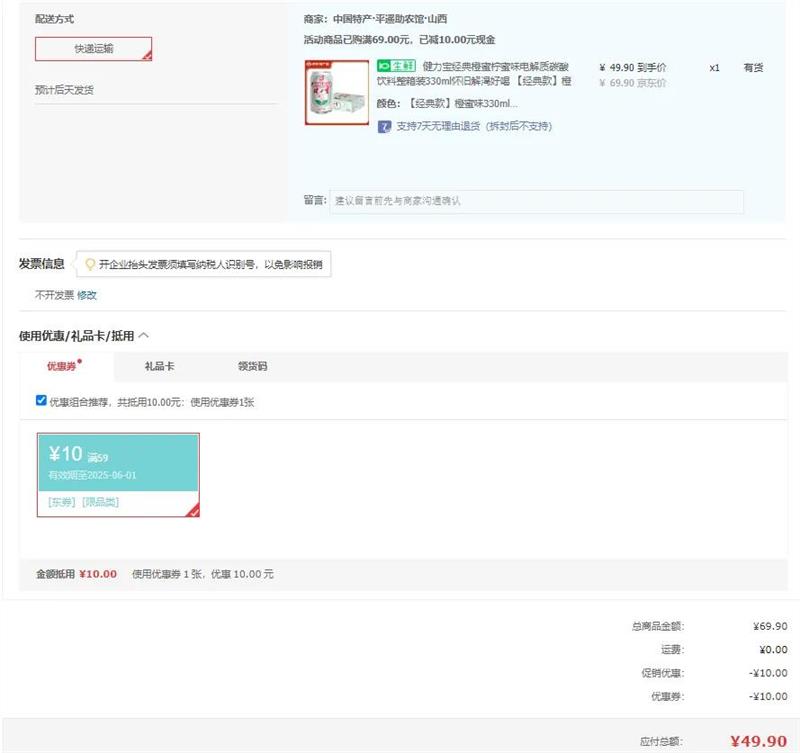Switch to the 领货码 tab
This screenshot has width=800, height=753.
pos(252,366)
